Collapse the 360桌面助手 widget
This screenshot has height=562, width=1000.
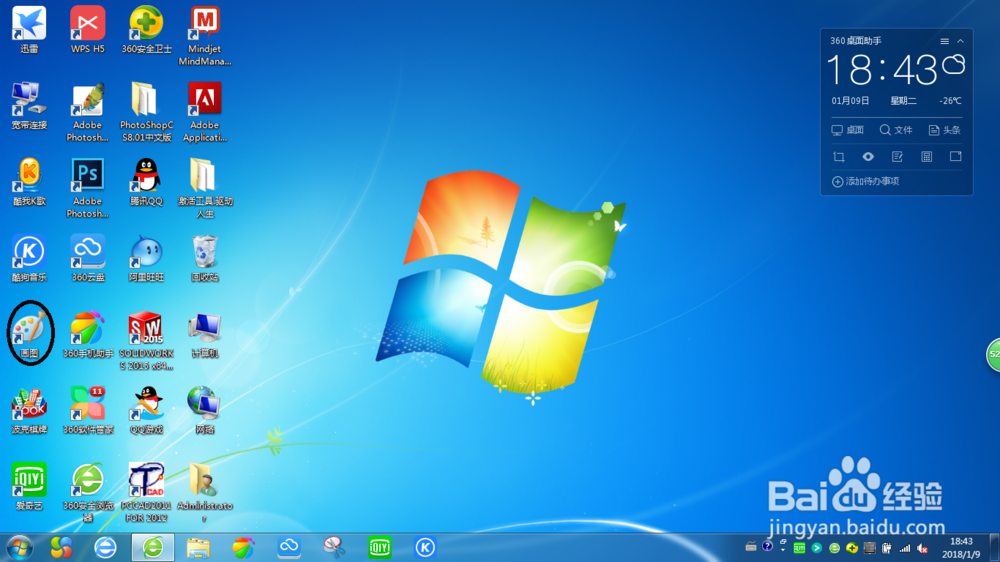tap(960, 41)
